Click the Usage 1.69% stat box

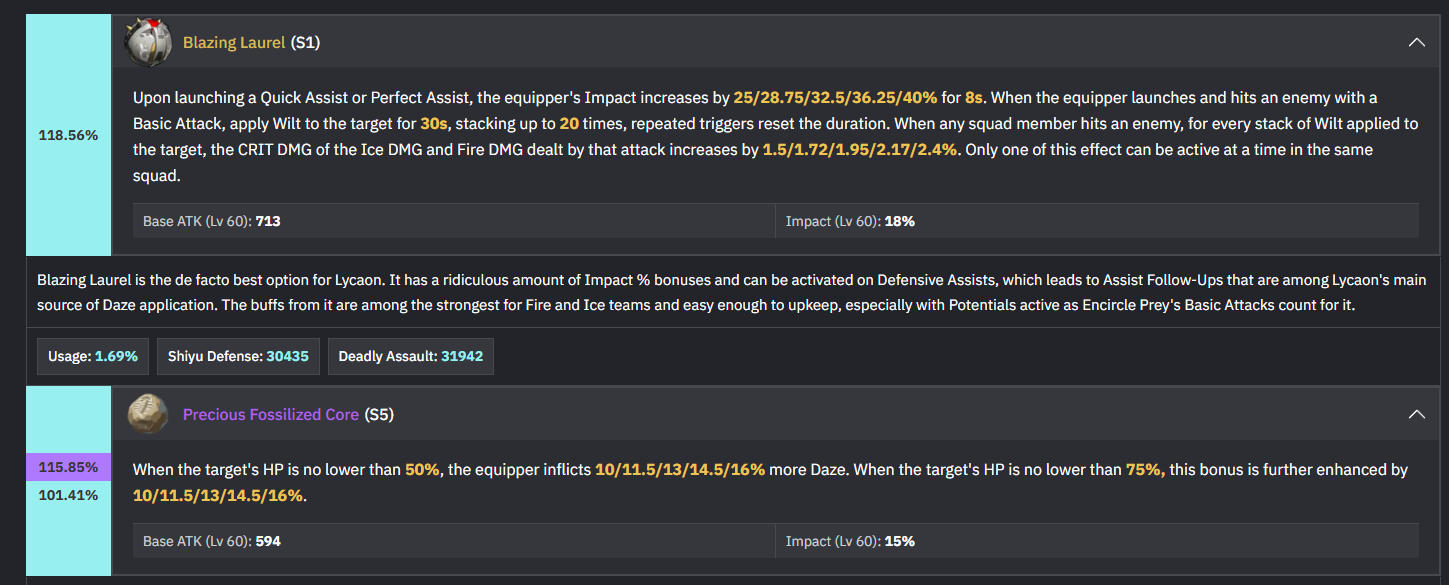[x=93, y=356]
